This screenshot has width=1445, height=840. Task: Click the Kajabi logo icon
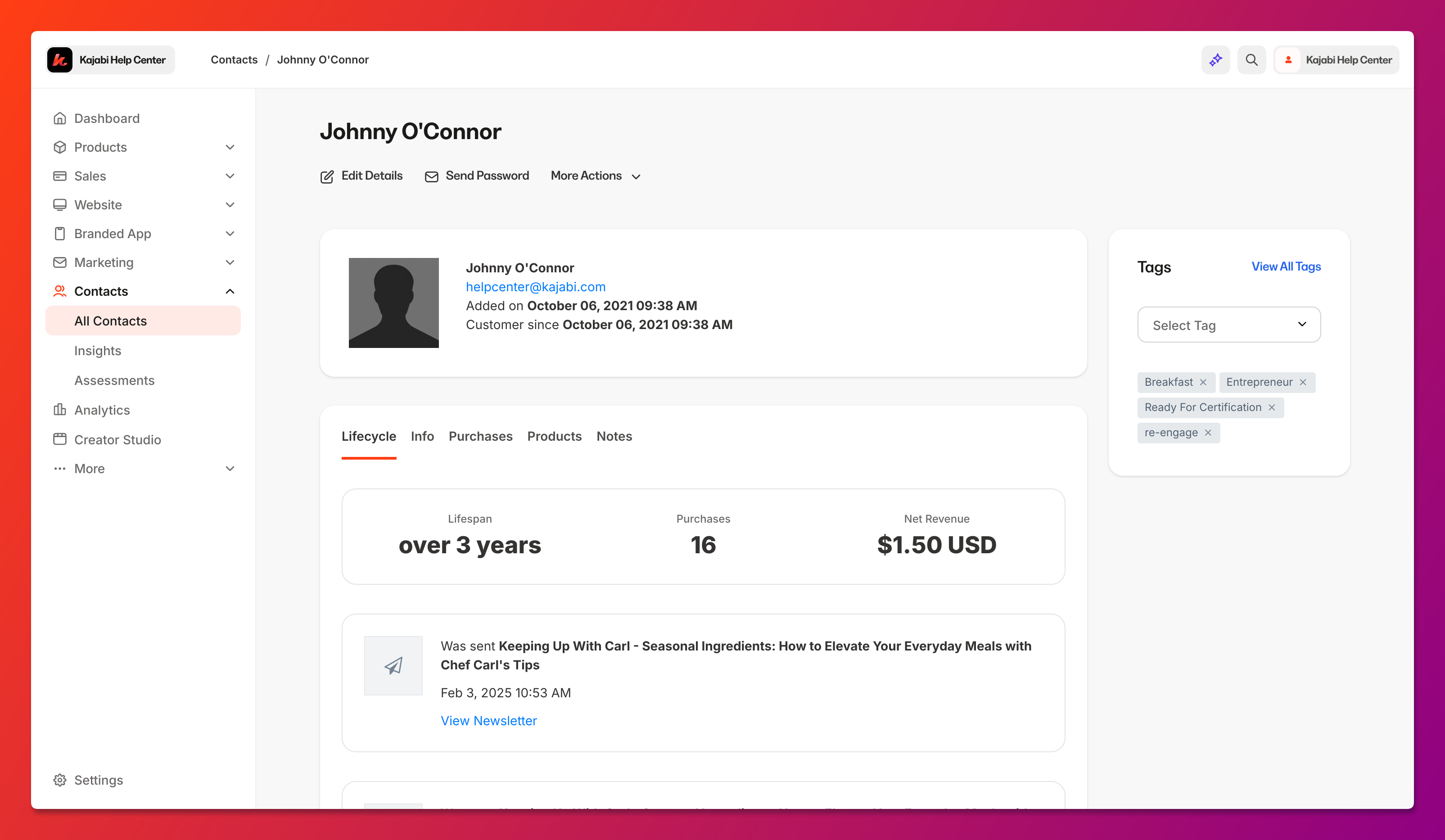click(x=59, y=59)
